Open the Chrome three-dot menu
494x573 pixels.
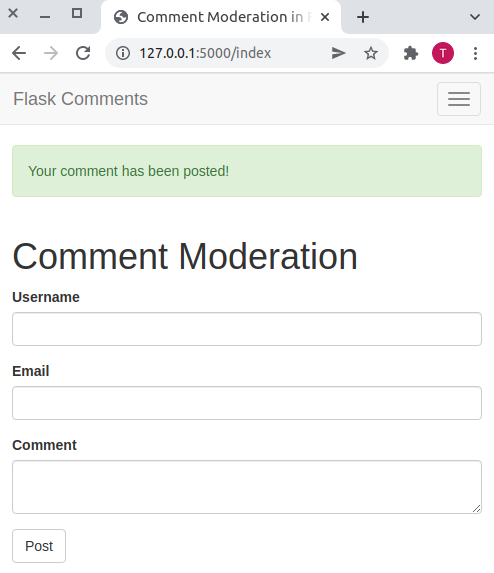[x=475, y=53]
